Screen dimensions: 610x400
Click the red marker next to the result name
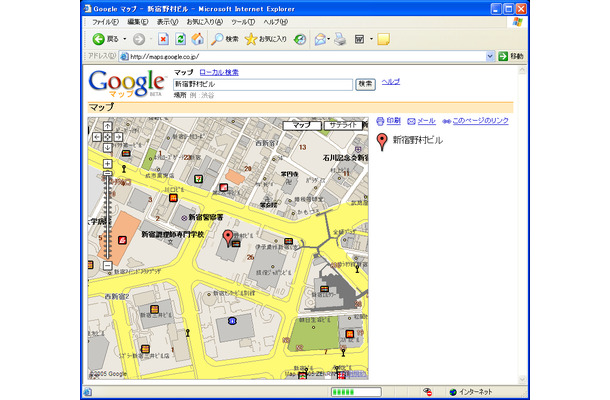(382, 142)
